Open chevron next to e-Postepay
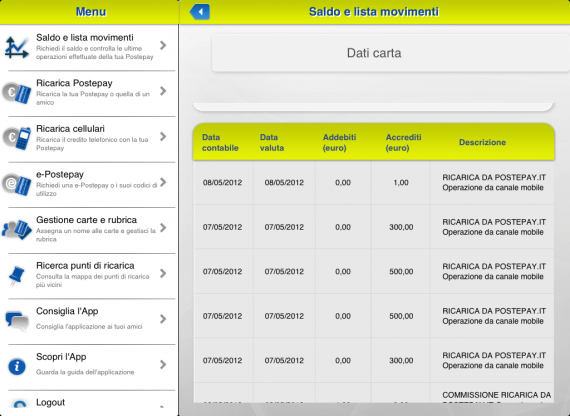Screen dimensions: 570x416 tap(163, 182)
